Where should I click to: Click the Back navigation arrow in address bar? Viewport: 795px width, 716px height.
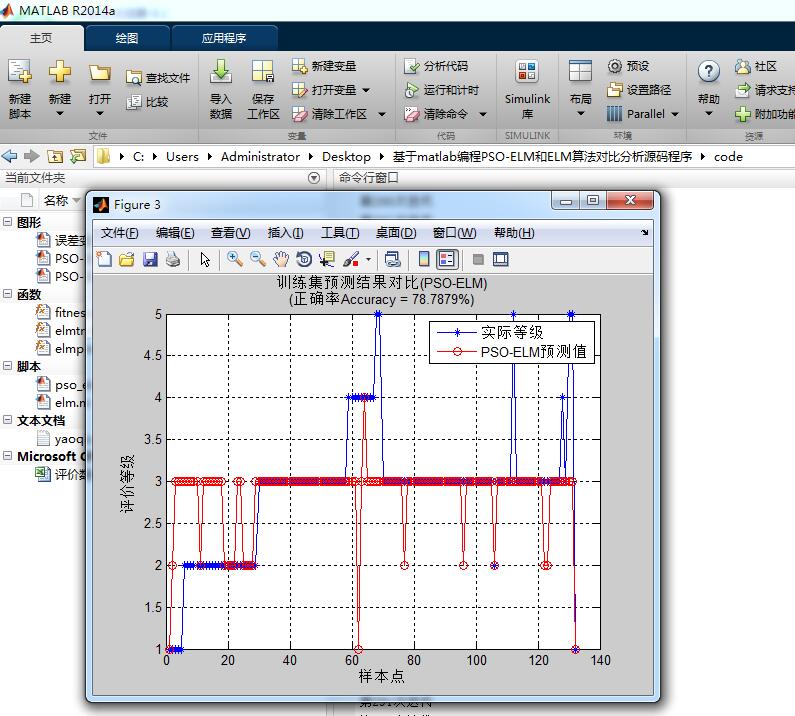9,156
